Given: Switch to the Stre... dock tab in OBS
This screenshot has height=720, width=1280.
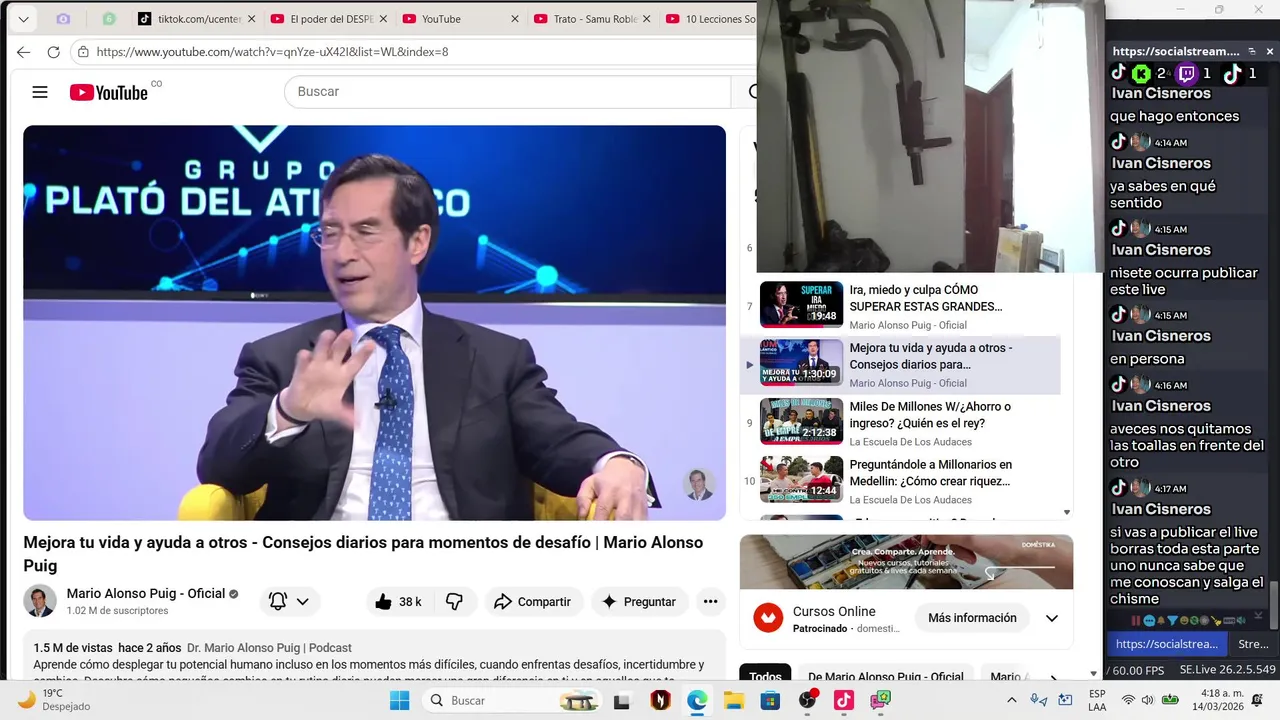Looking at the screenshot, I should pyautogui.click(x=1253, y=644).
